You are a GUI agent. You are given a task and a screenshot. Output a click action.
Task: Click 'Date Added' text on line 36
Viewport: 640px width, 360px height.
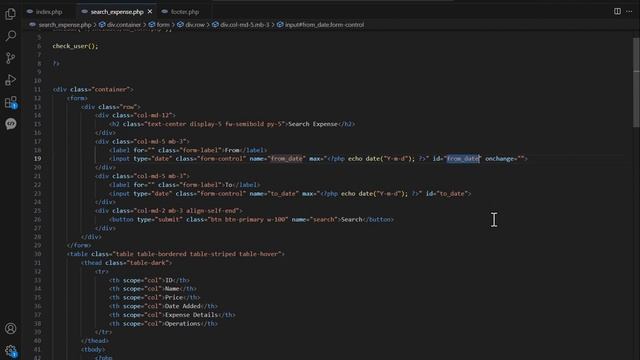coord(182,306)
